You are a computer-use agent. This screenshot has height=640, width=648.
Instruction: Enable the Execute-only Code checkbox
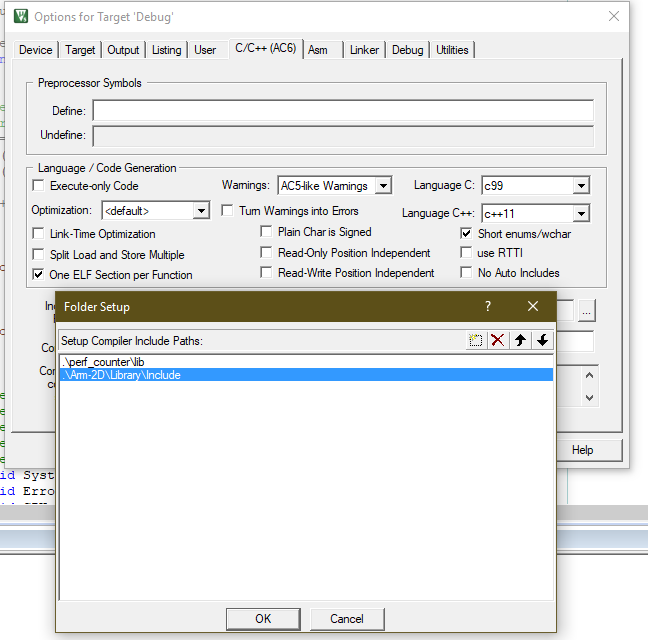pos(39,186)
